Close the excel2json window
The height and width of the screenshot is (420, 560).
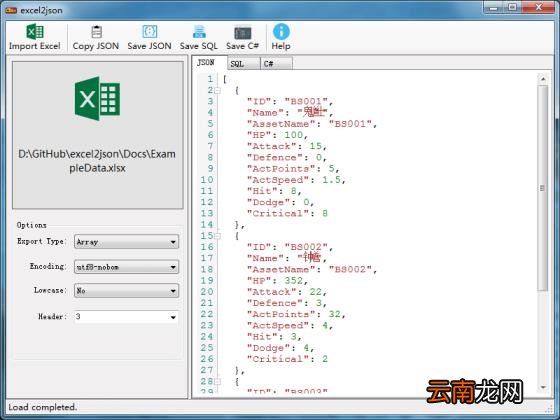[539, 7]
